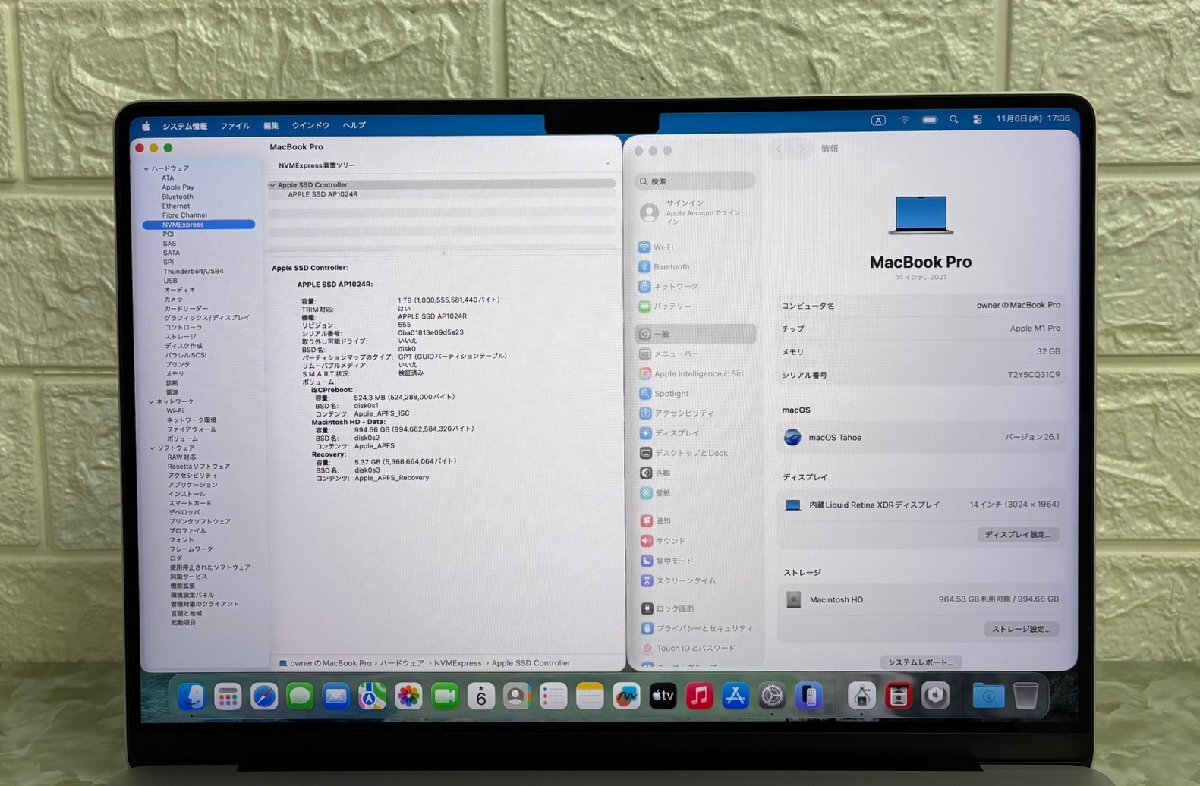Open Wi-Fi status in menu bar
Screen dimensions: 1200x786
904,119
